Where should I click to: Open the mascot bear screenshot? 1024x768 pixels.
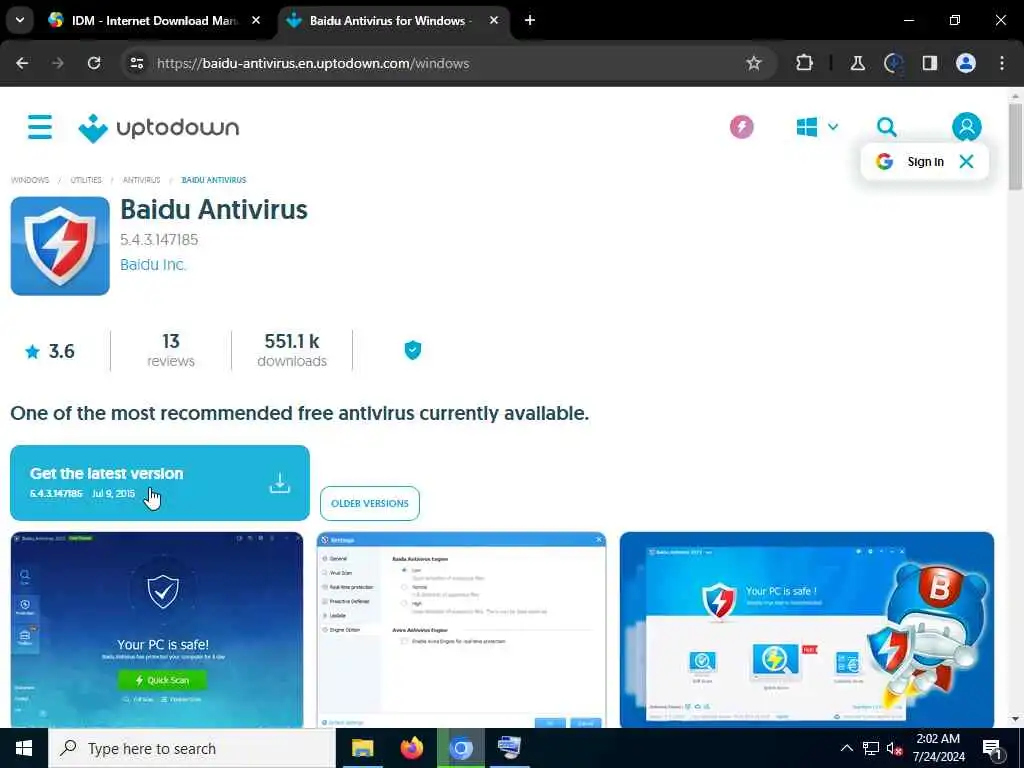pyautogui.click(x=807, y=630)
